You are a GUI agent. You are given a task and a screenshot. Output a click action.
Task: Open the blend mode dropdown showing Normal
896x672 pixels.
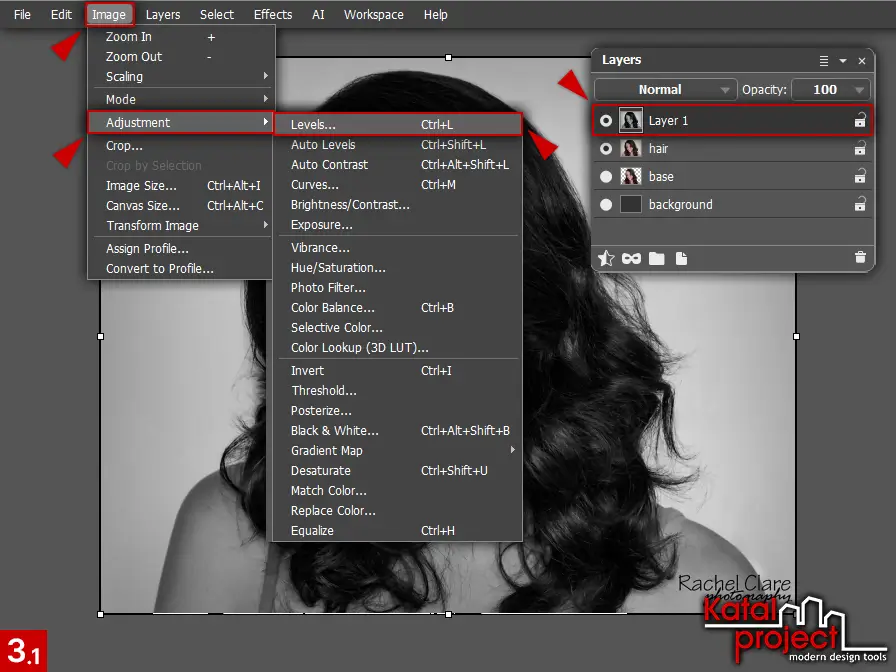coord(665,89)
